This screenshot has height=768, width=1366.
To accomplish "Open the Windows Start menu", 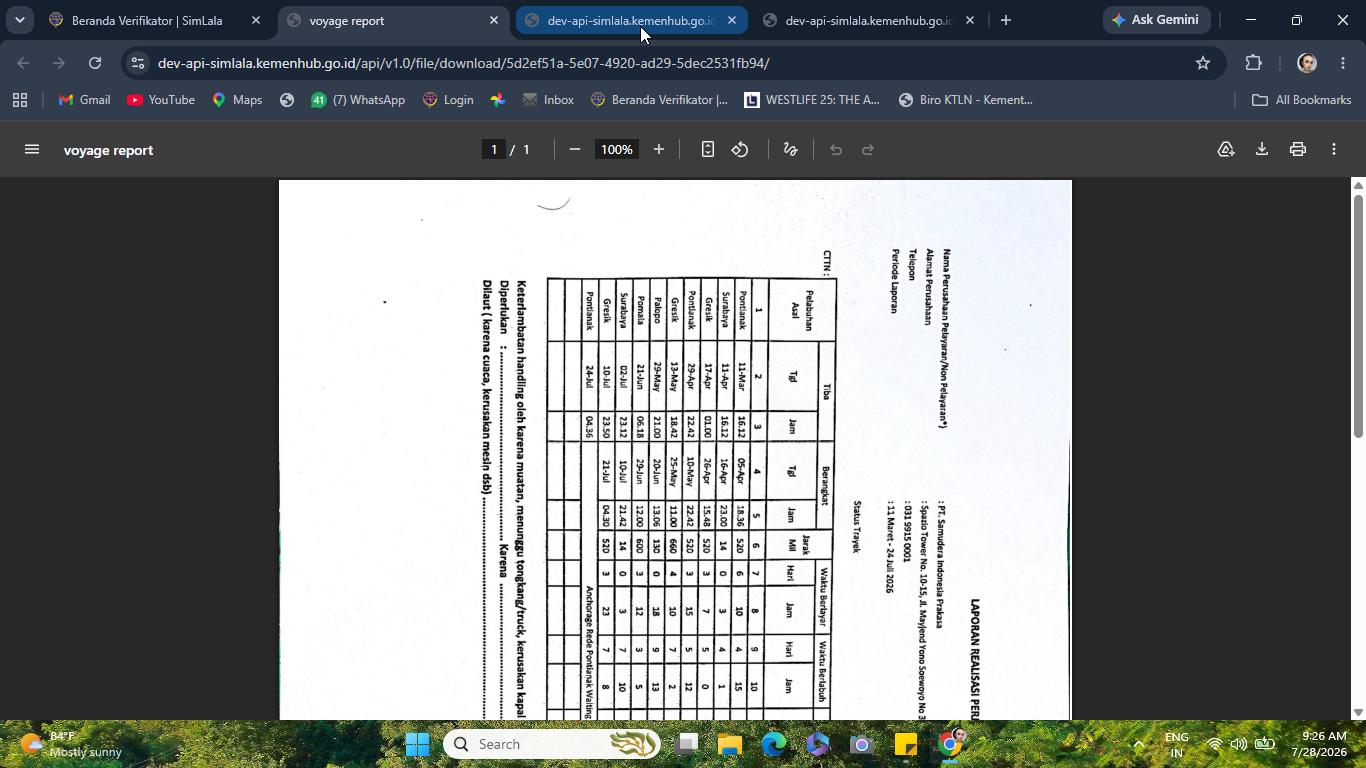I will (x=418, y=744).
